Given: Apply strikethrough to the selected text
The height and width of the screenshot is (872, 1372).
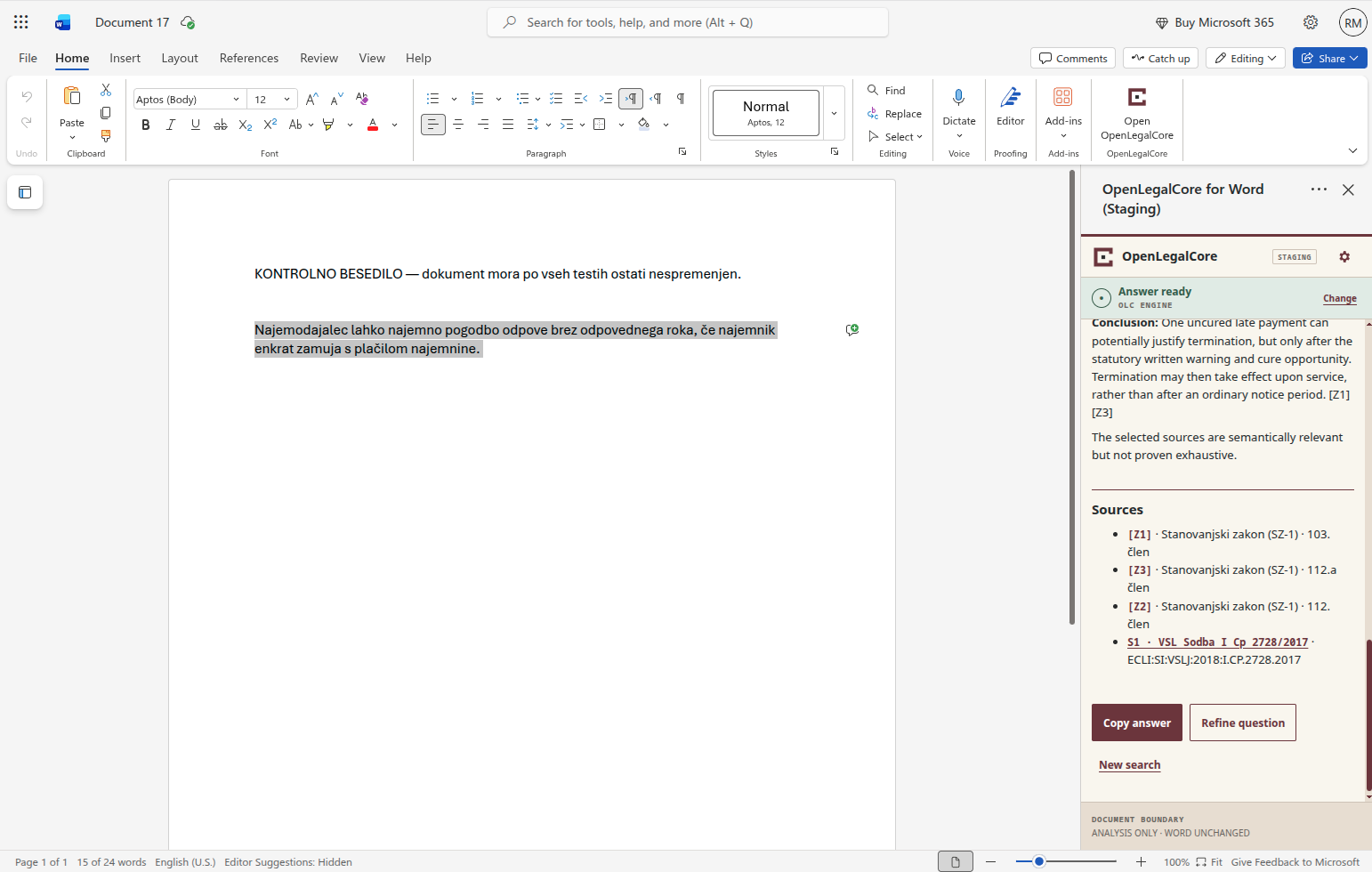Looking at the screenshot, I should [221, 125].
